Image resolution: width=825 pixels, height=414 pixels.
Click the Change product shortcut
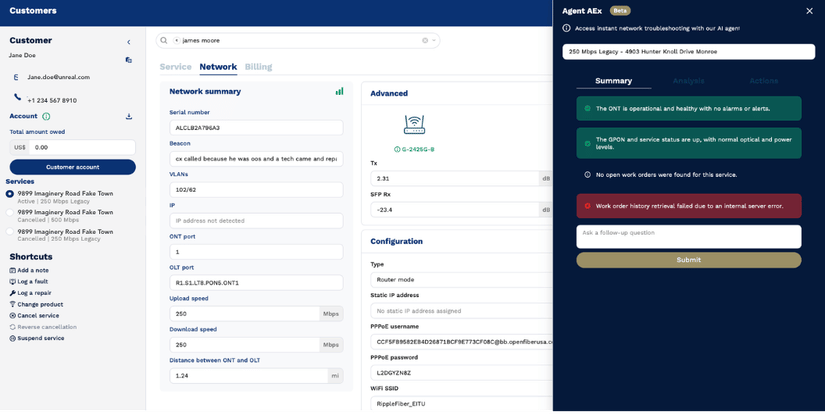point(36,305)
